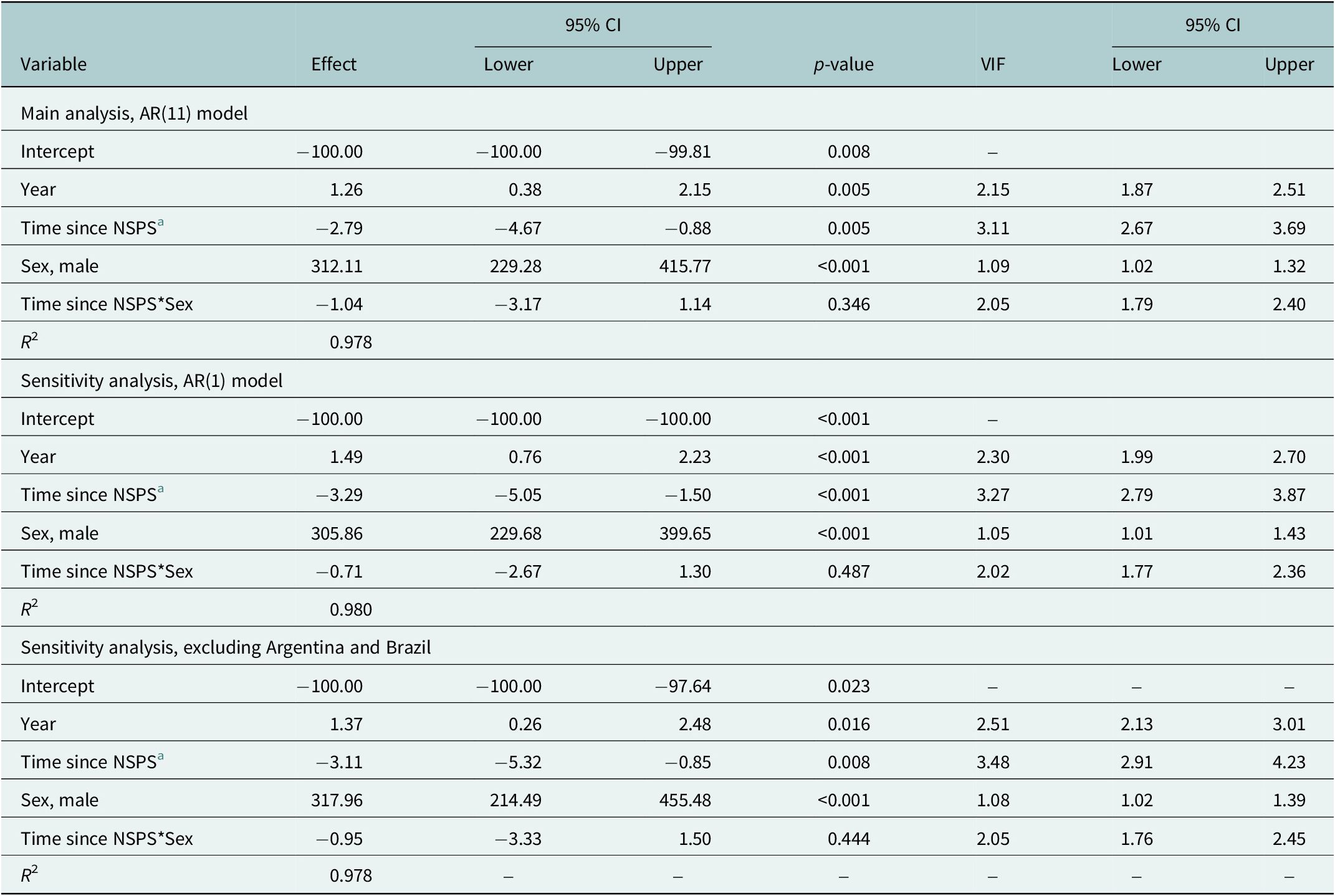Click the 'p-value' column header

click(x=843, y=64)
